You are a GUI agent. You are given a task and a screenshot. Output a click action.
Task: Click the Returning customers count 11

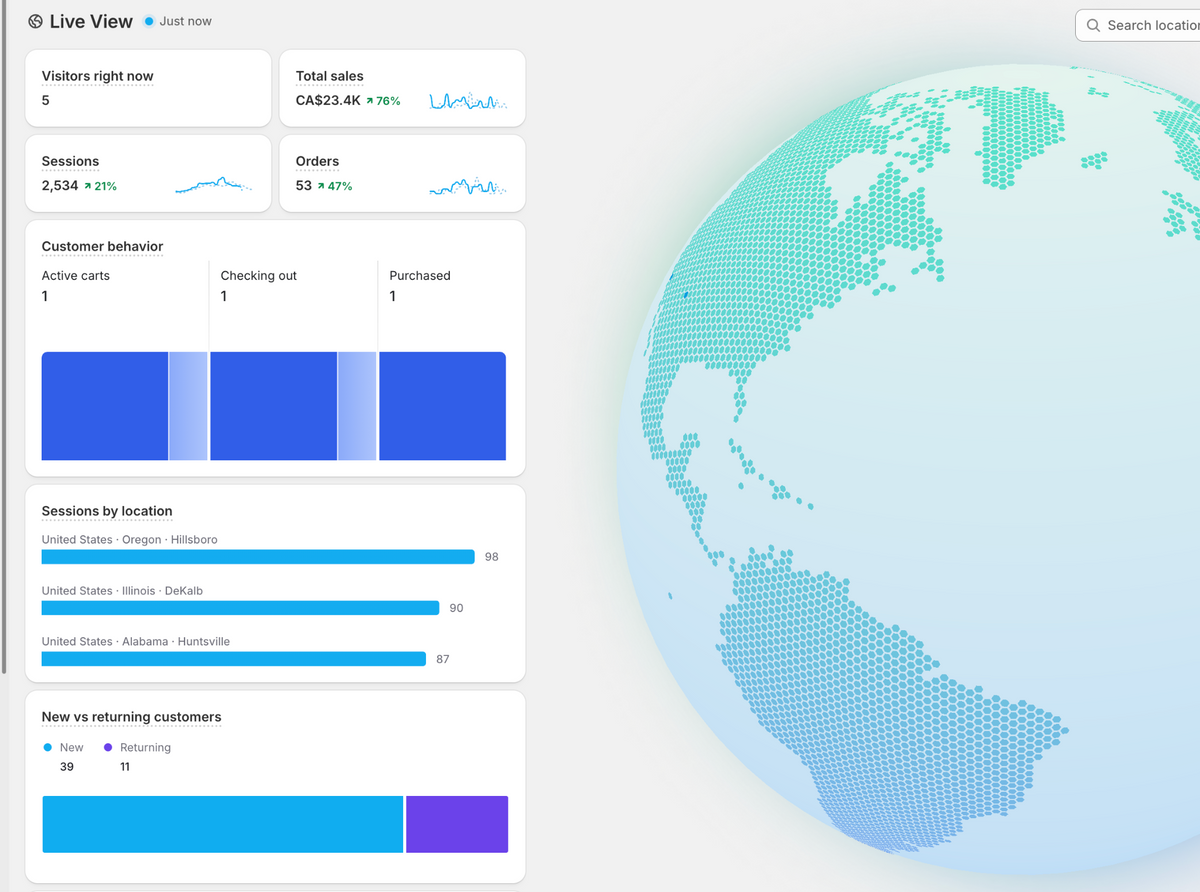[125, 767]
